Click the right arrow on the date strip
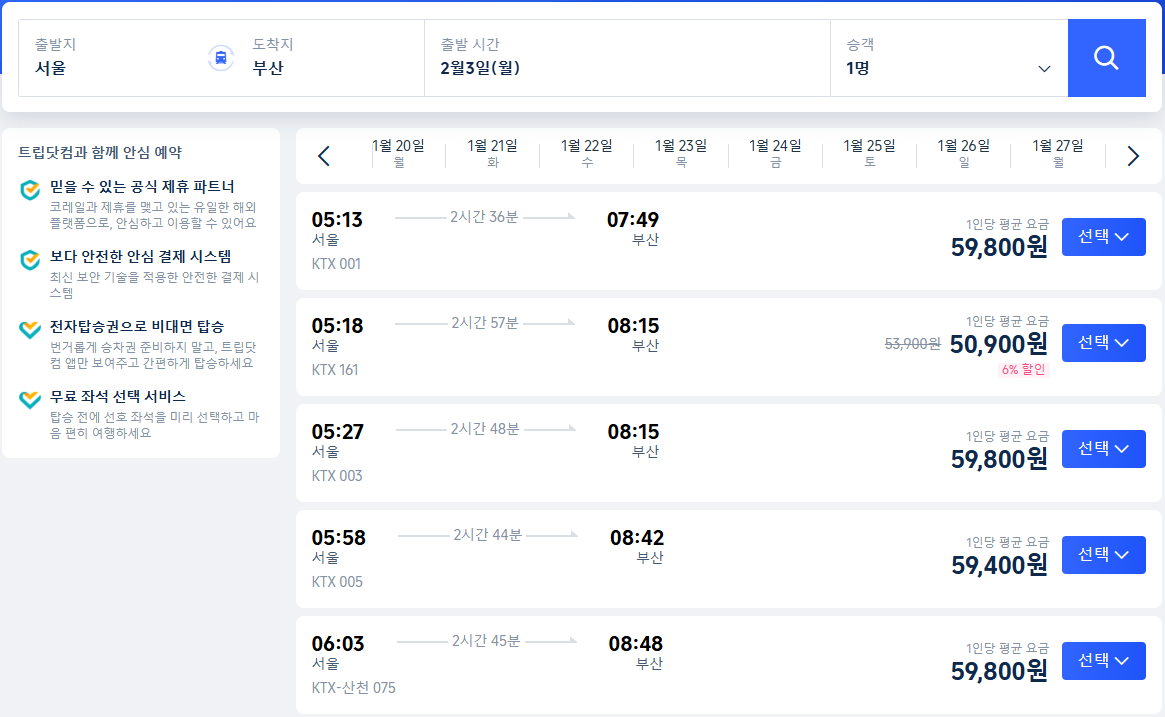This screenshot has height=717, width=1165. [x=1132, y=156]
